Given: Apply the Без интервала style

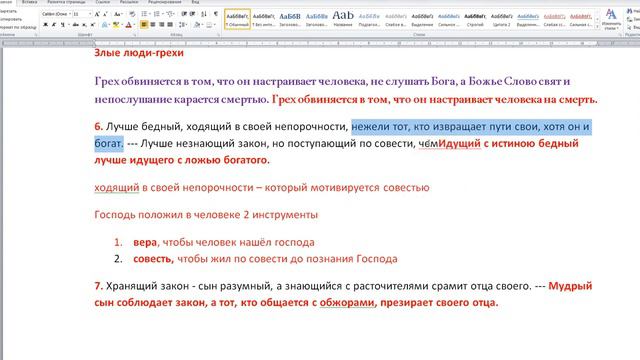Looking at the screenshot, I should [263, 19].
